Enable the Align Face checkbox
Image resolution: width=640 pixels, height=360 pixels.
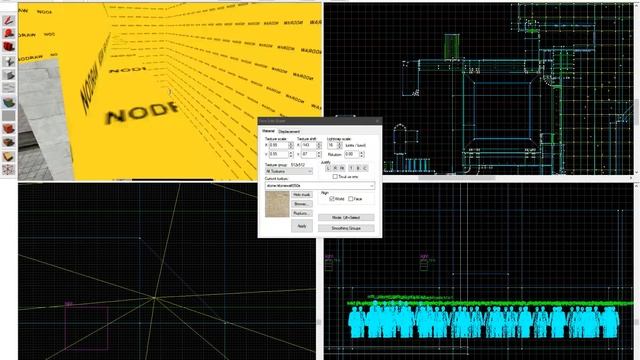pos(351,199)
